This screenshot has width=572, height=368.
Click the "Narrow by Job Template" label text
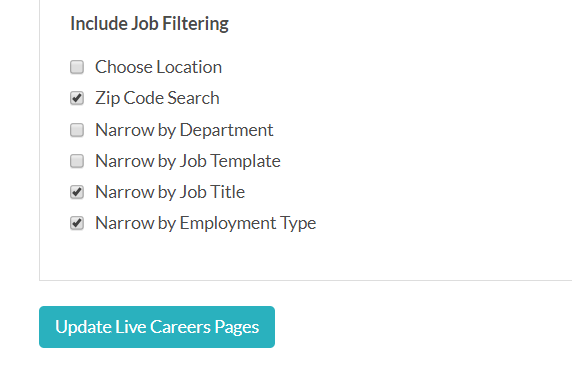coord(188,161)
